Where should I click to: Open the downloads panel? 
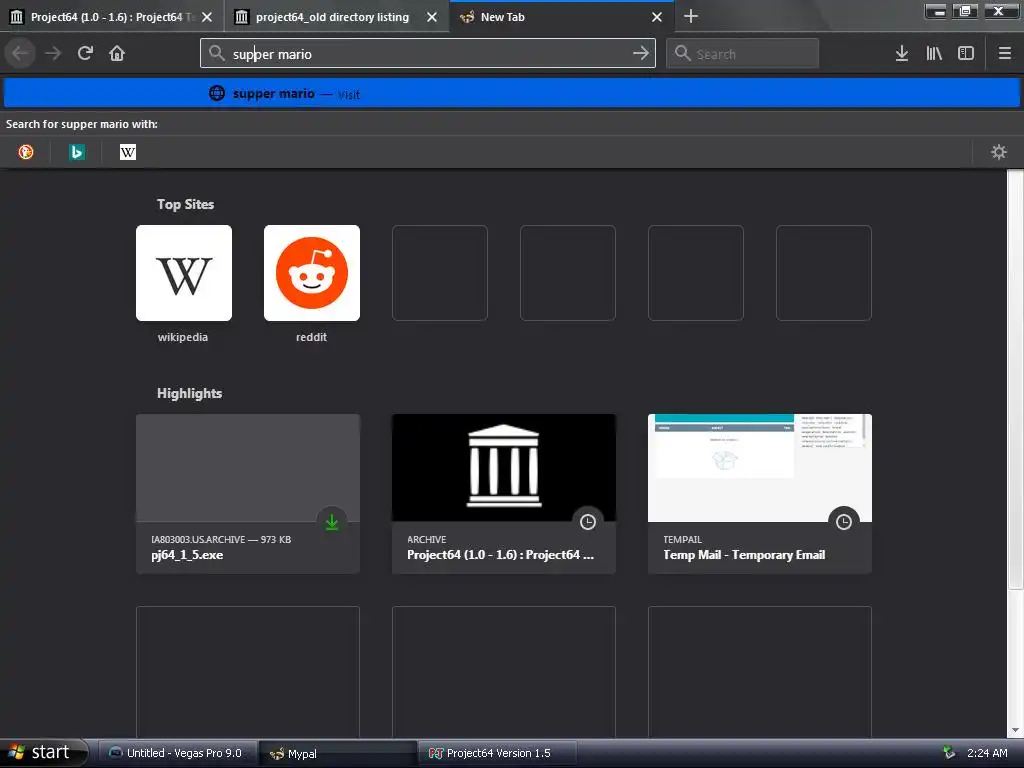coord(902,54)
